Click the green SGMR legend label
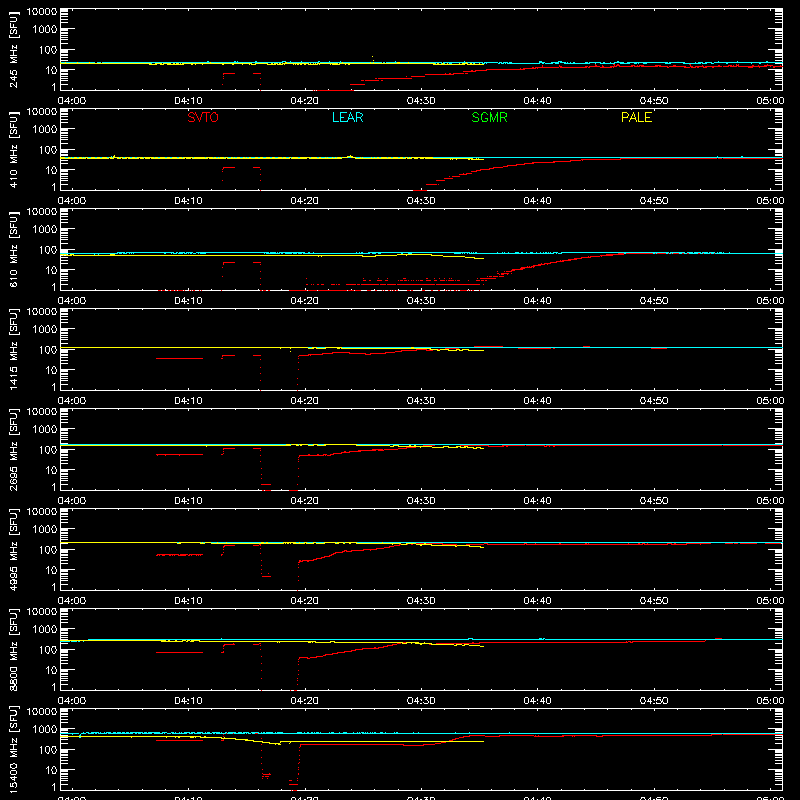 (489, 117)
